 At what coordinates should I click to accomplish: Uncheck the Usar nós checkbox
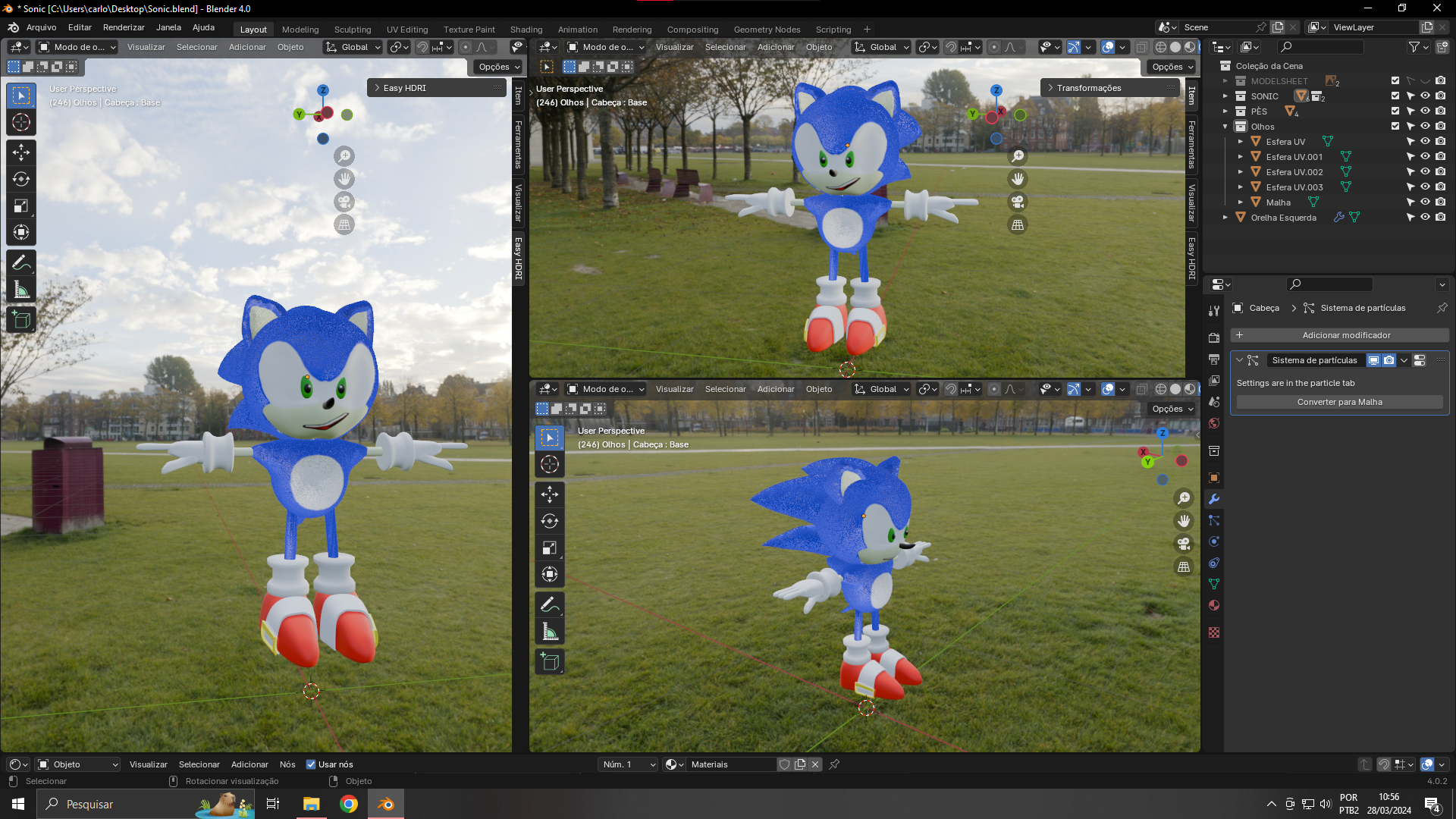click(311, 764)
